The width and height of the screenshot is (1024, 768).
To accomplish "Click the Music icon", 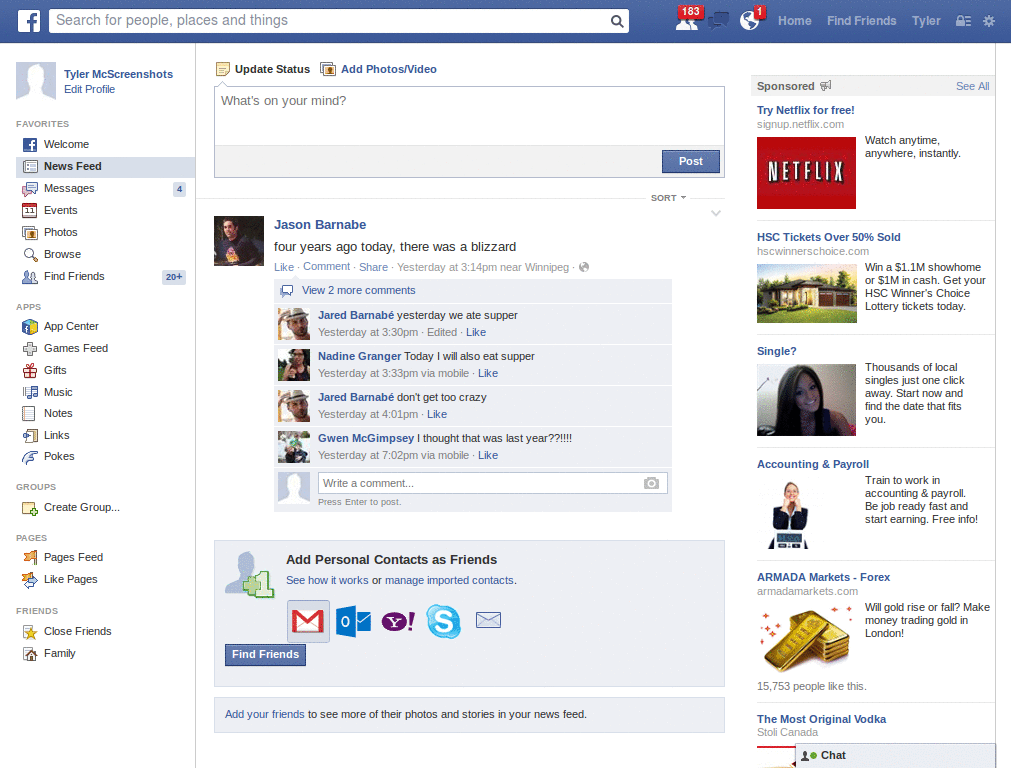I will tap(30, 392).
